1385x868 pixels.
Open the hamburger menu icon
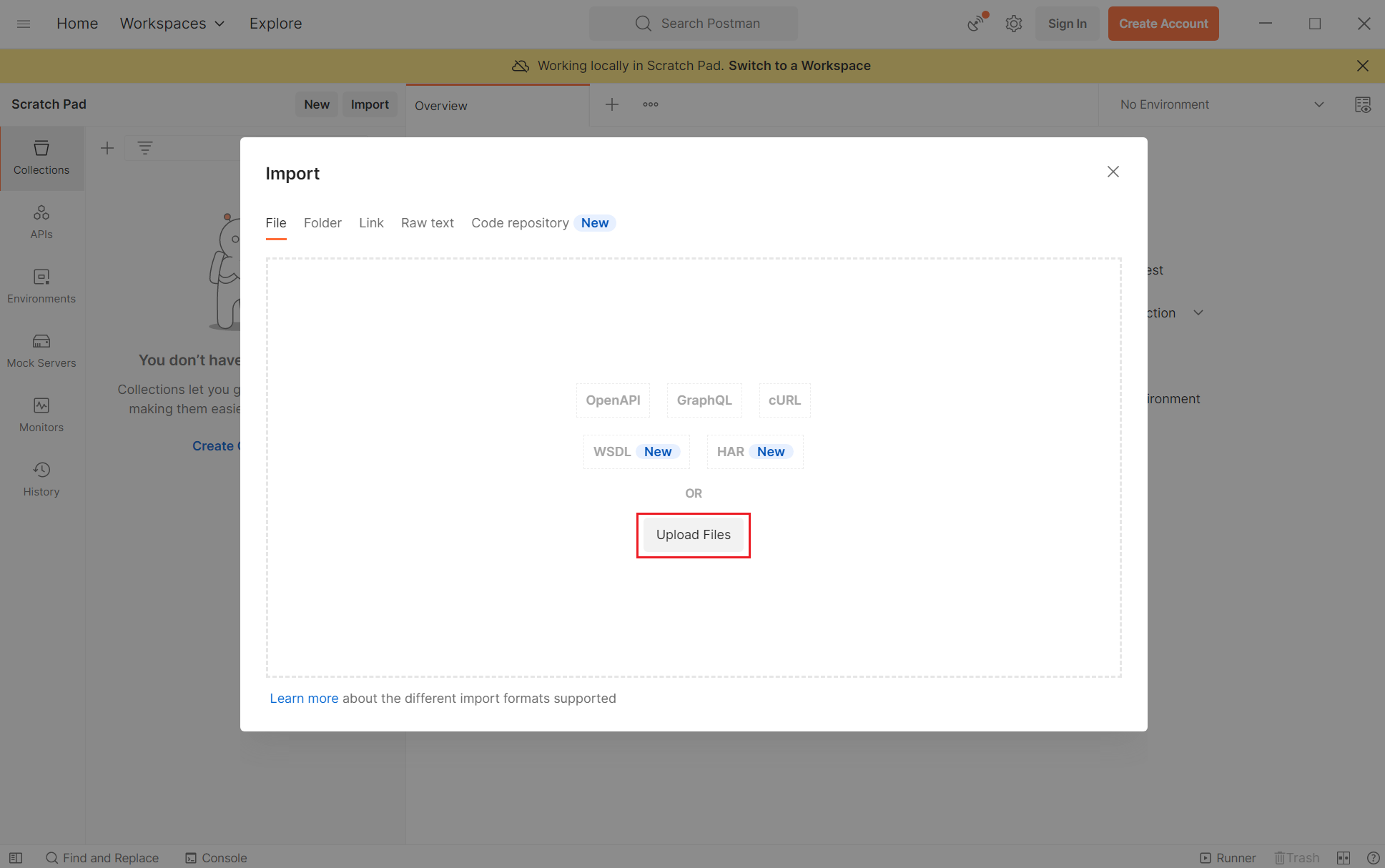tap(24, 24)
